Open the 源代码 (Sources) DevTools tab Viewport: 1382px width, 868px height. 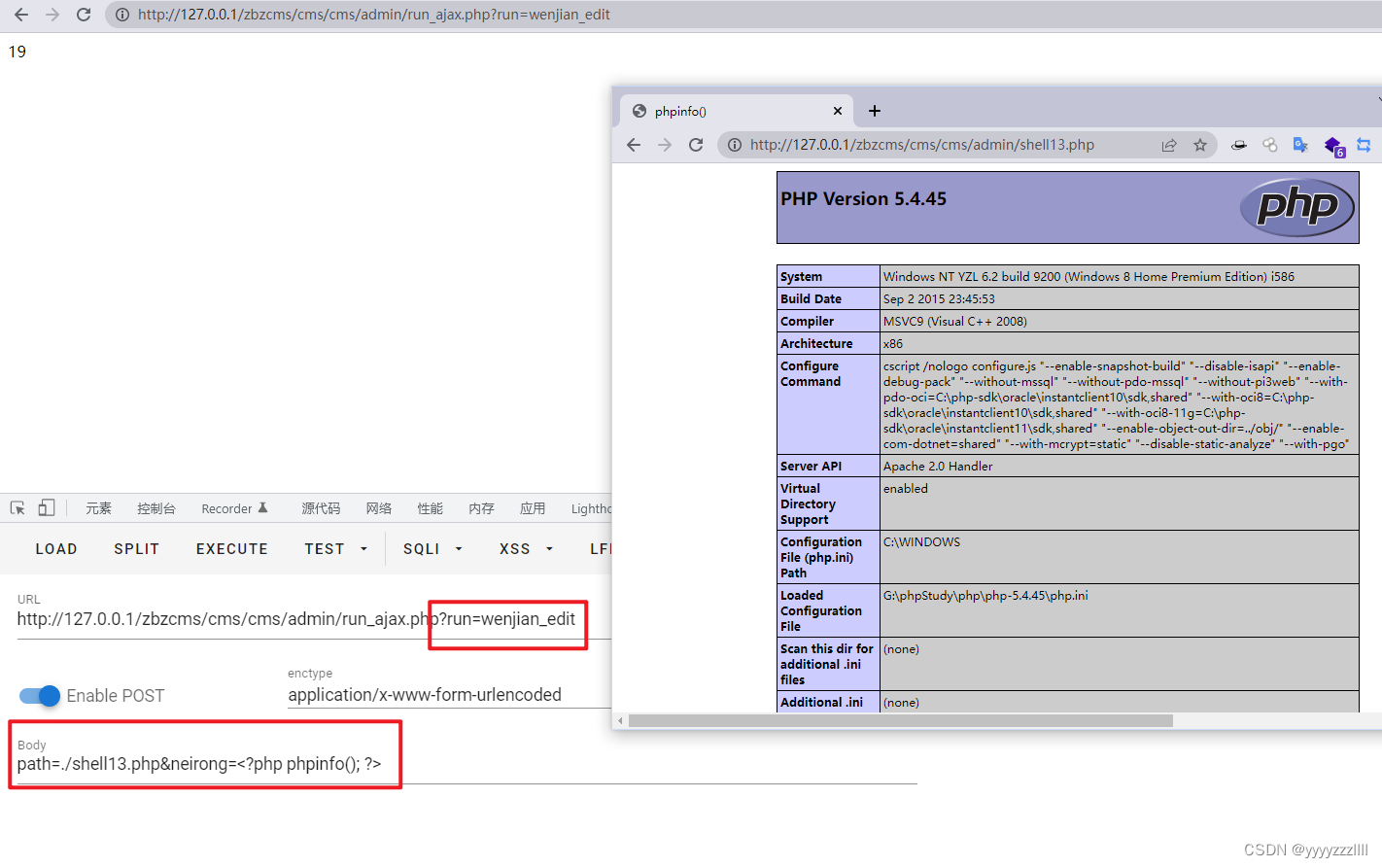321,508
